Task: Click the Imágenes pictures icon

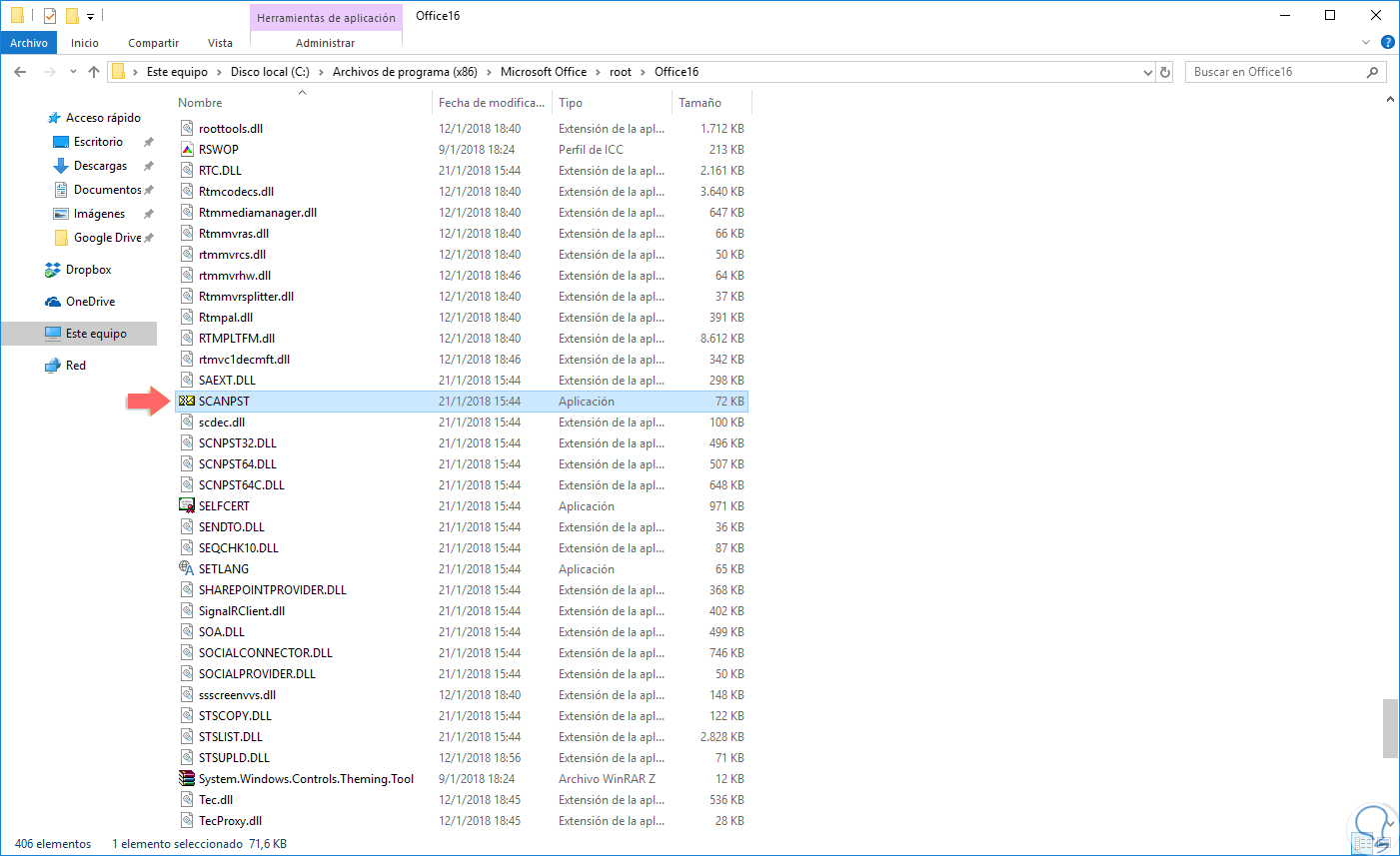Action: click(61, 214)
